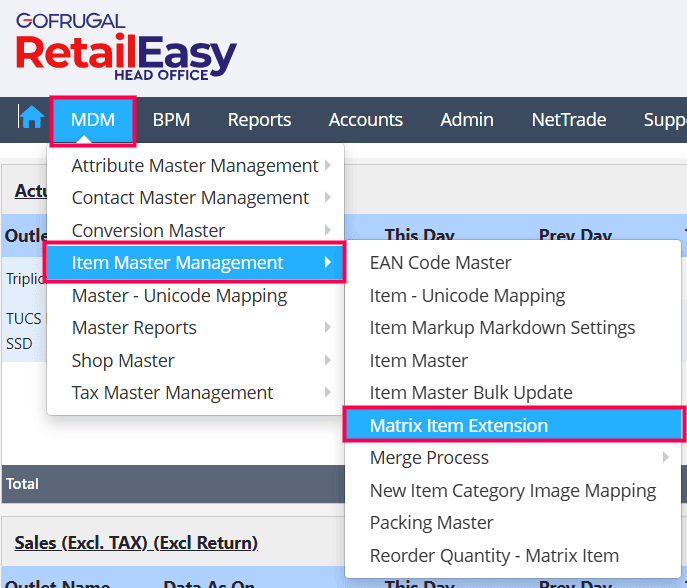The width and height of the screenshot is (687, 588).
Task: Open the Accounts menu
Action: click(x=365, y=120)
